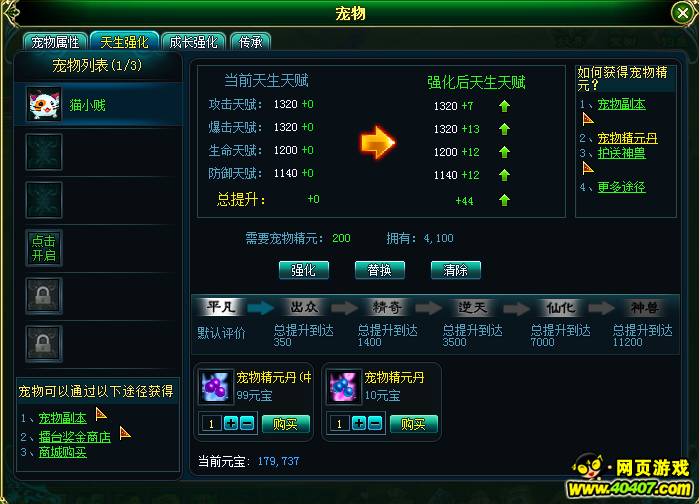Viewport: 699px width, 504px height.
Task: Buy the 99元宝 宠物精元丹 with 购买
Action: point(286,424)
